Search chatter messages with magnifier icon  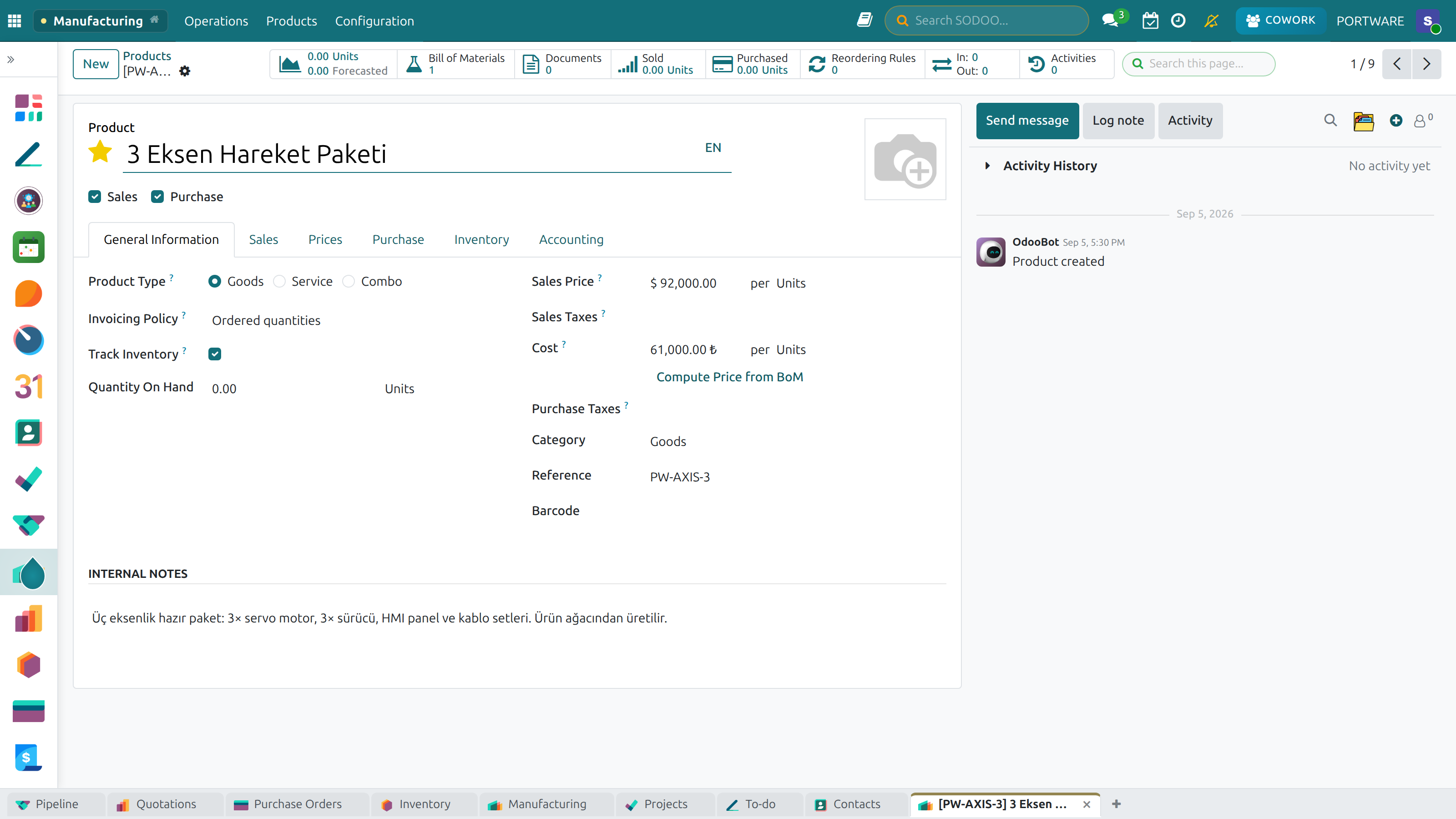pyautogui.click(x=1330, y=121)
